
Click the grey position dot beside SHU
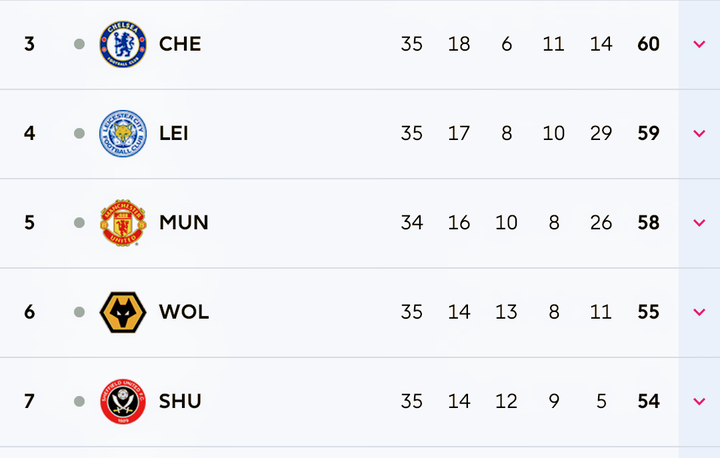click(x=80, y=401)
